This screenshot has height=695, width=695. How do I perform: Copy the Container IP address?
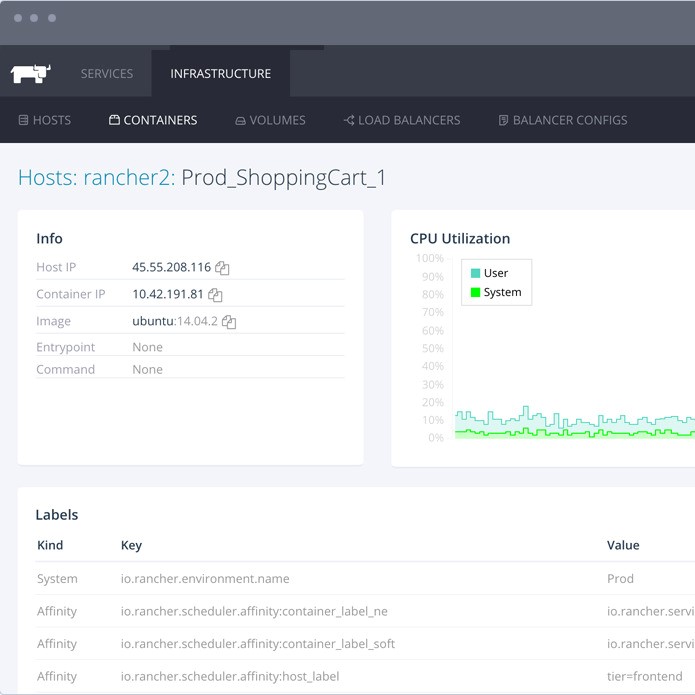[215, 295]
